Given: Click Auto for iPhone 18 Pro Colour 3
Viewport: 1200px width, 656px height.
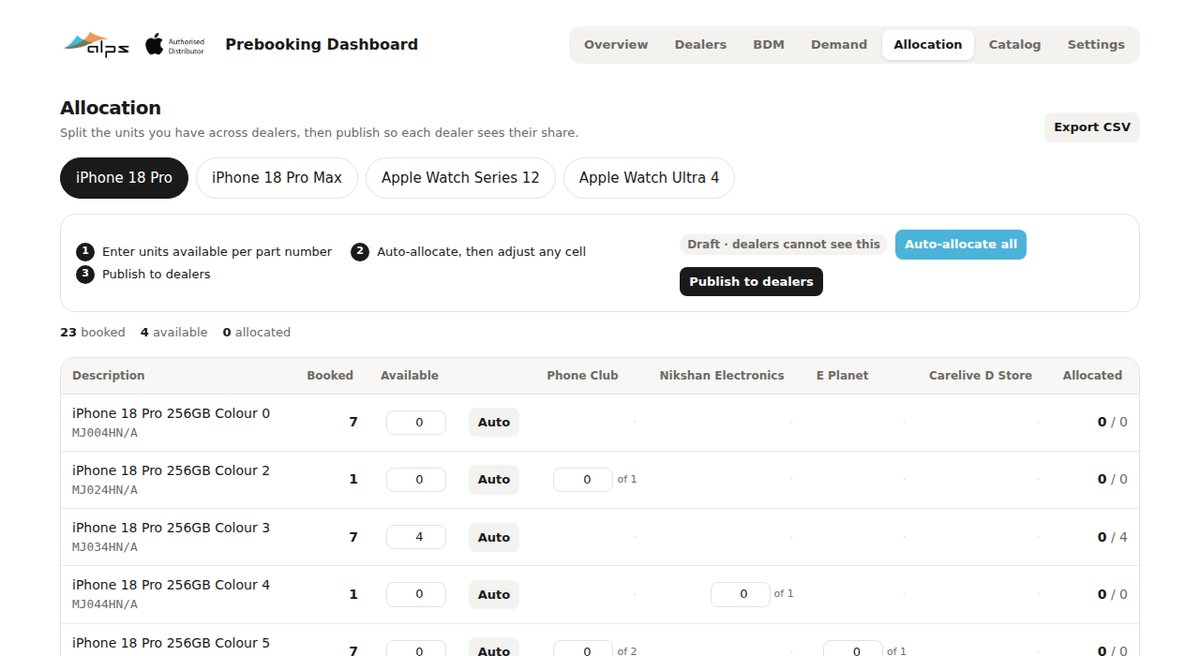Looking at the screenshot, I should 494,537.
